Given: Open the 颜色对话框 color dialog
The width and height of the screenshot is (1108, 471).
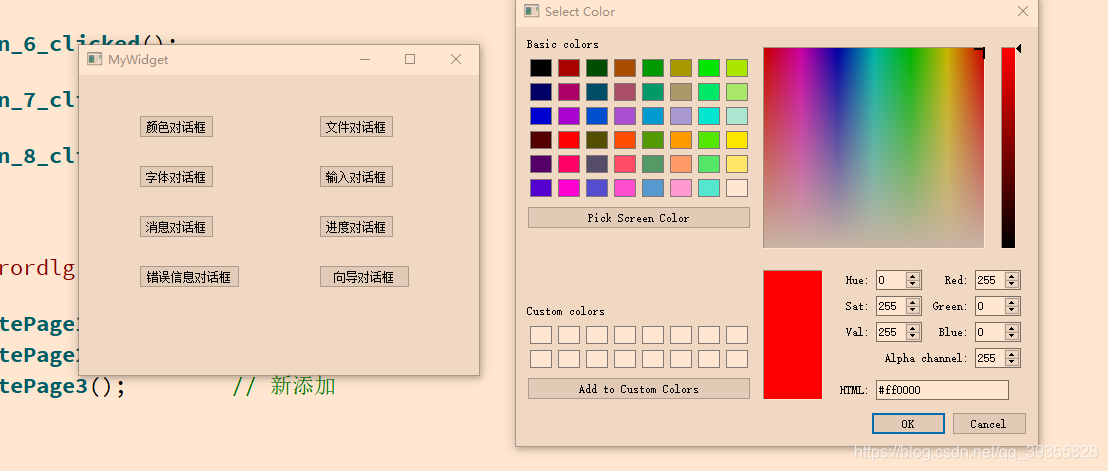Looking at the screenshot, I should point(176,127).
